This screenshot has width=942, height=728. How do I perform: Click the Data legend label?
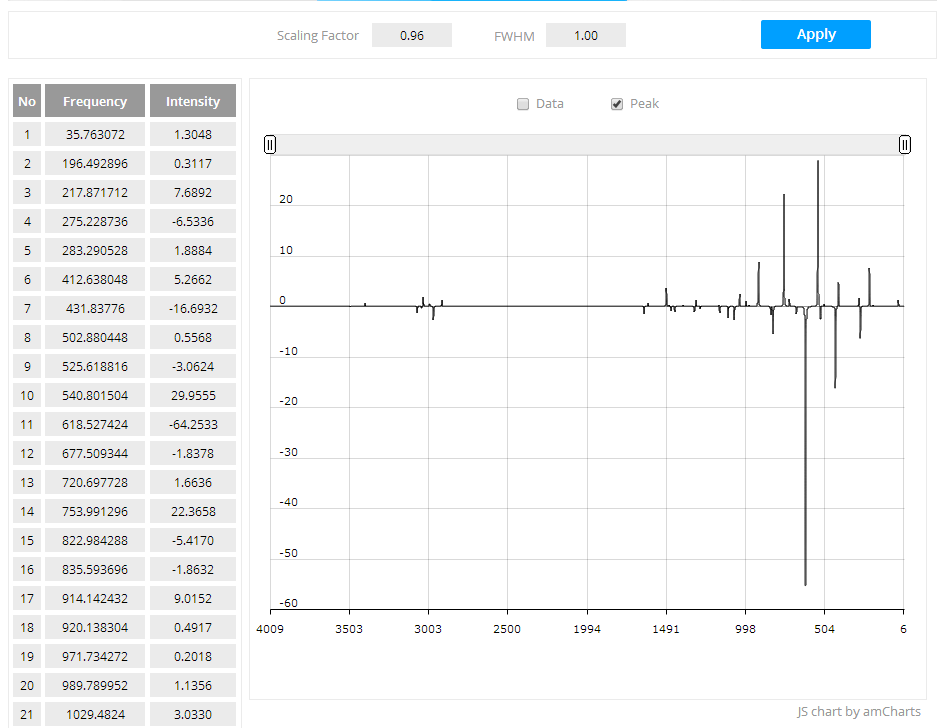point(550,104)
